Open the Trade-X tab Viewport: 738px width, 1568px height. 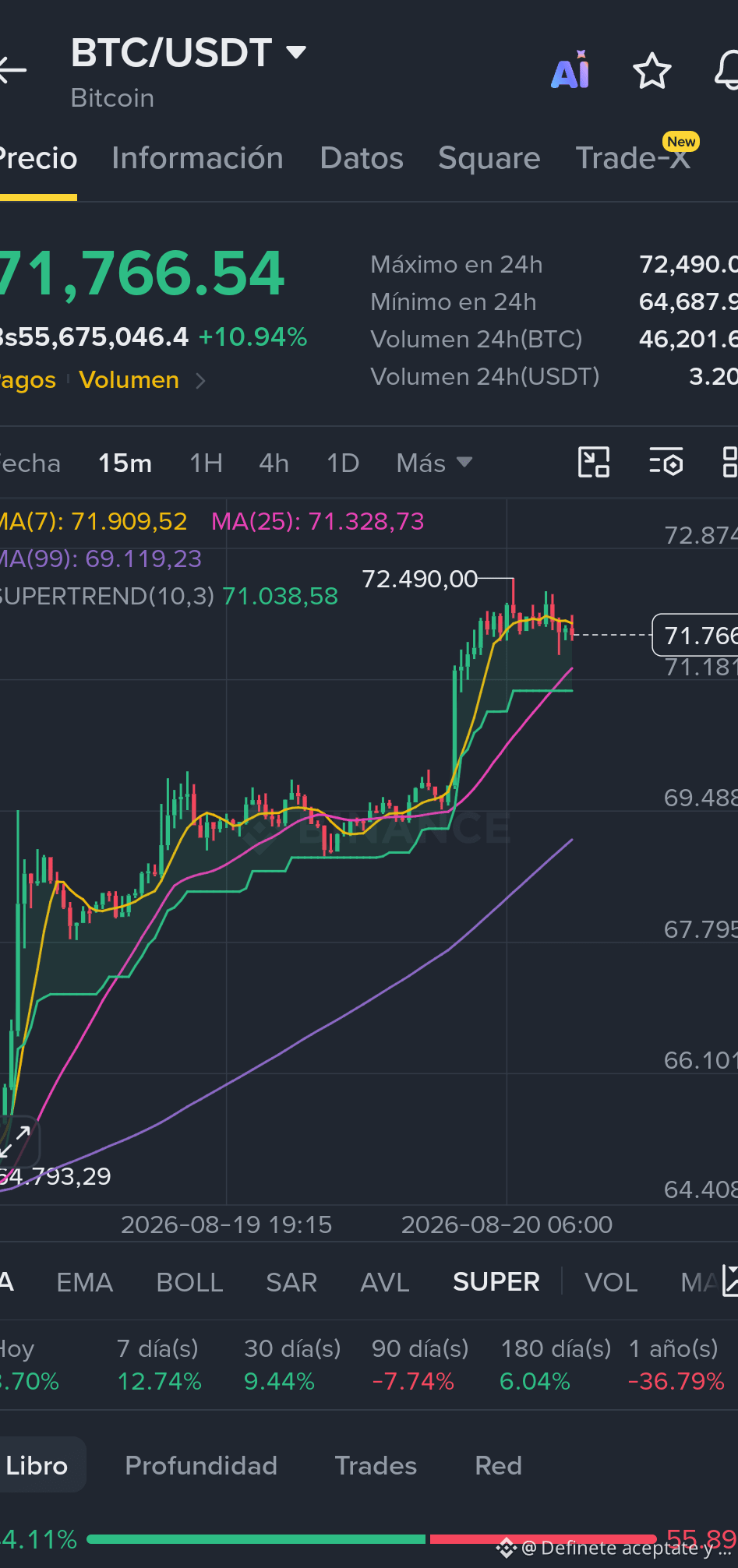point(634,158)
